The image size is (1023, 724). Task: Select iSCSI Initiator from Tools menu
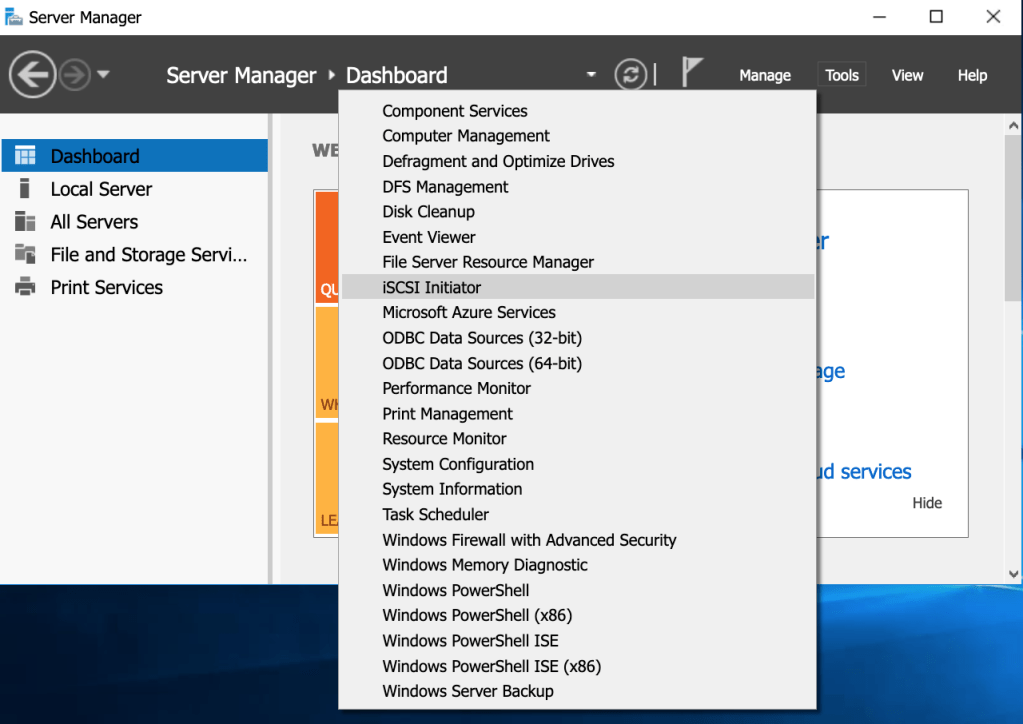tap(431, 287)
